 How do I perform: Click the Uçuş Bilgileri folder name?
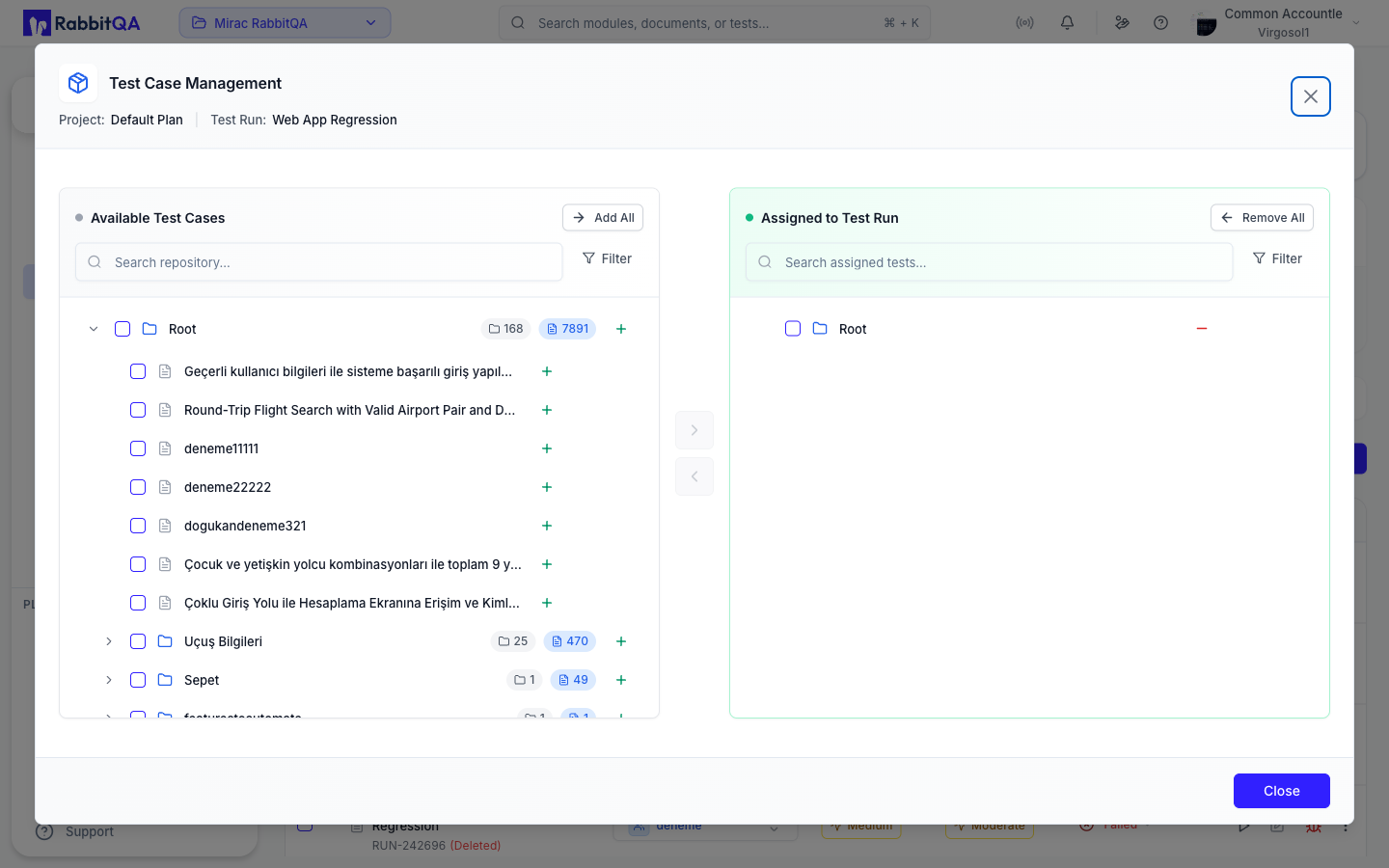click(223, 641)
